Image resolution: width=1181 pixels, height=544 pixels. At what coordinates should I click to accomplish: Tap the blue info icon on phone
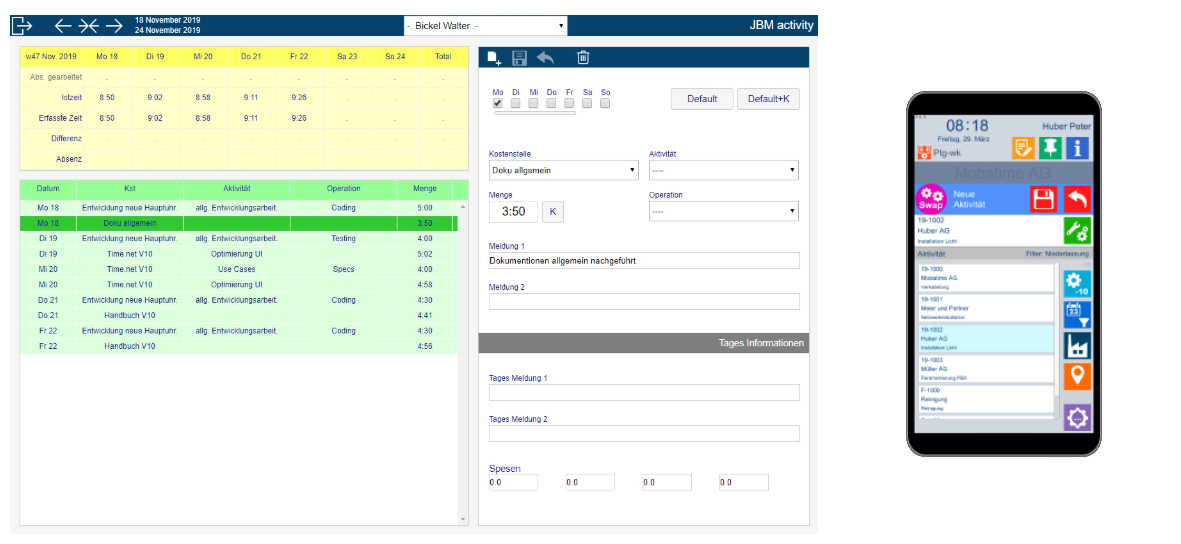(1077, 149)
